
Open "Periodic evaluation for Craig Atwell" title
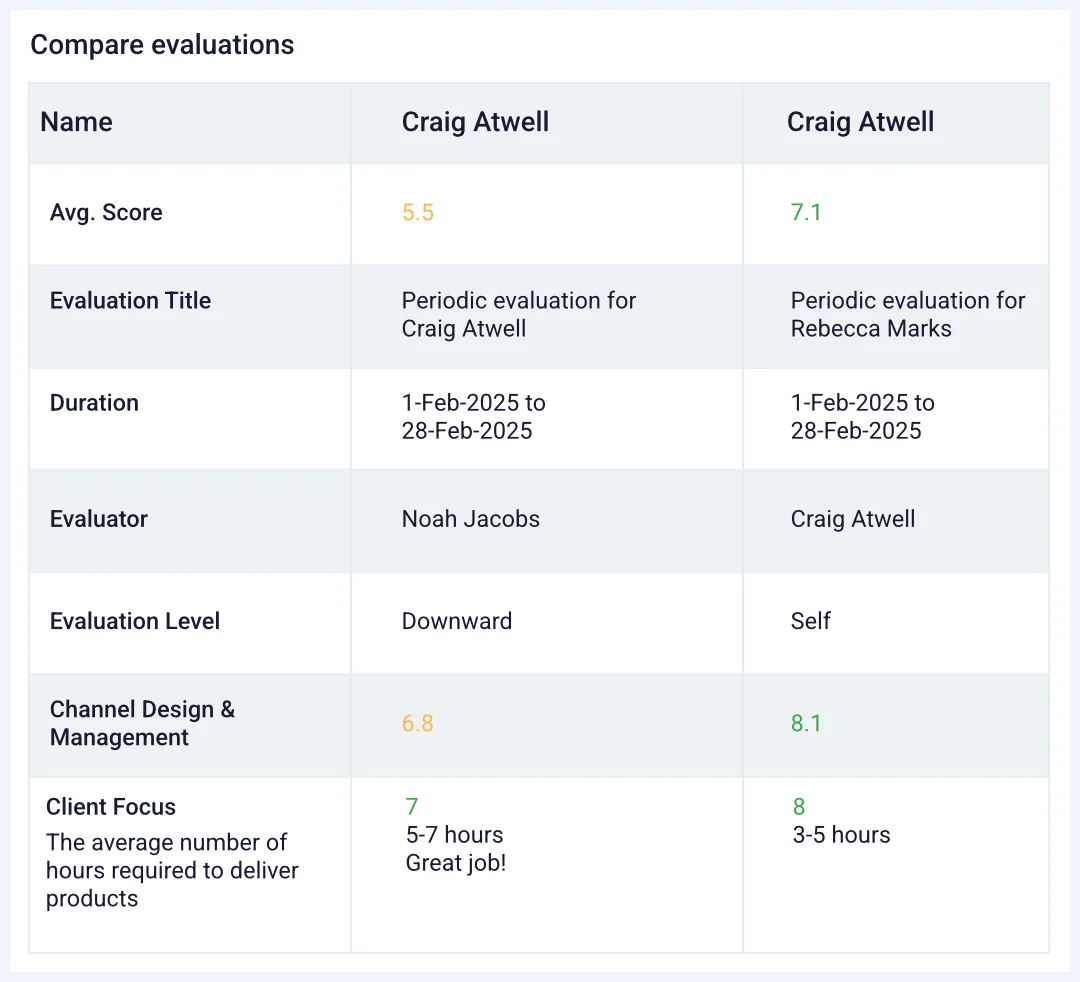(x=518, y=315)
